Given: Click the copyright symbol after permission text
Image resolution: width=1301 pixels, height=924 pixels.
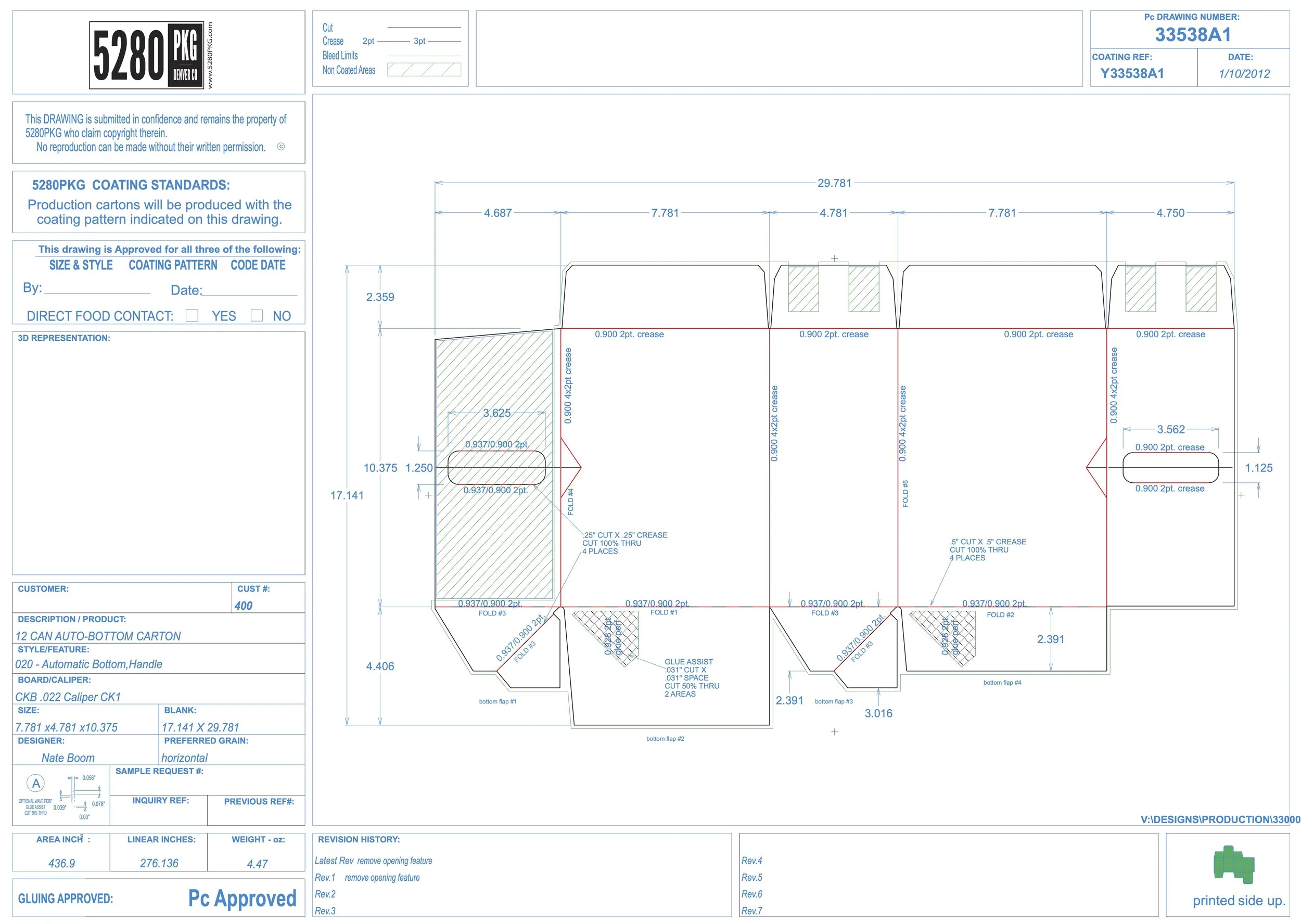Looking at the screenshot, I should (280, 147).
